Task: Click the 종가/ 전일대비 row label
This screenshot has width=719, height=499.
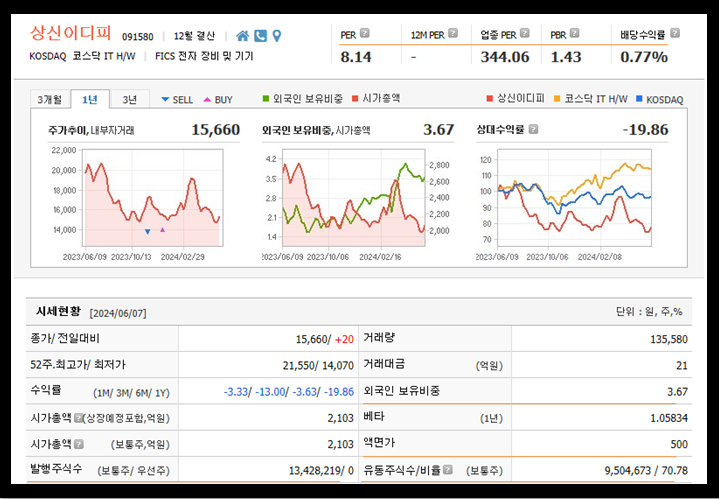Action: [x=65, y=338]
